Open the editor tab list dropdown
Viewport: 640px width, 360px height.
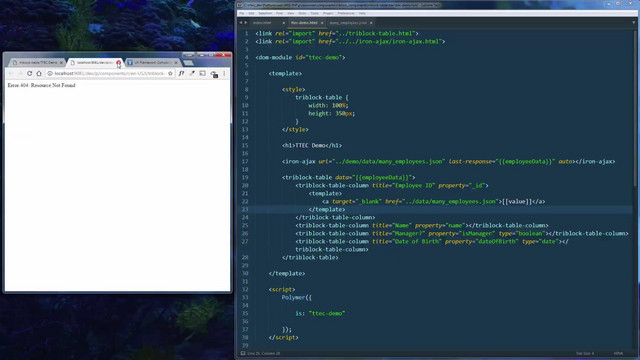(x=634, y=23)
